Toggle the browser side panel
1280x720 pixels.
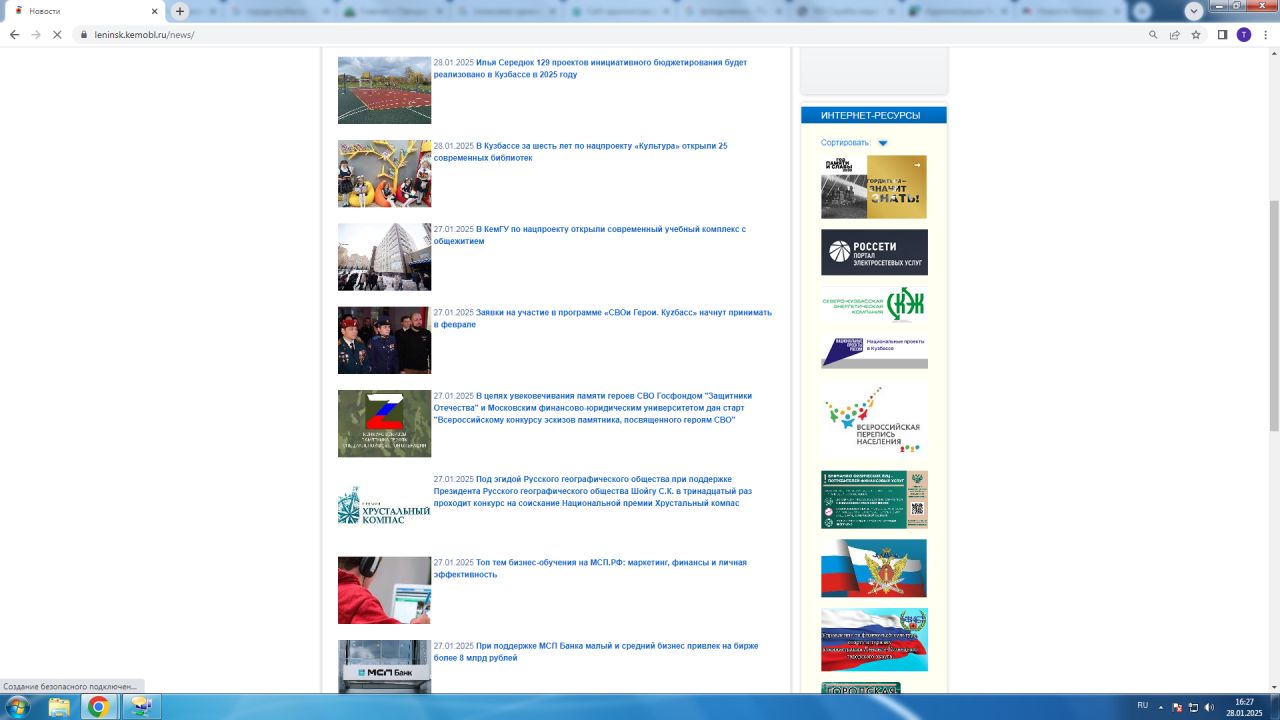point(1222,34)
